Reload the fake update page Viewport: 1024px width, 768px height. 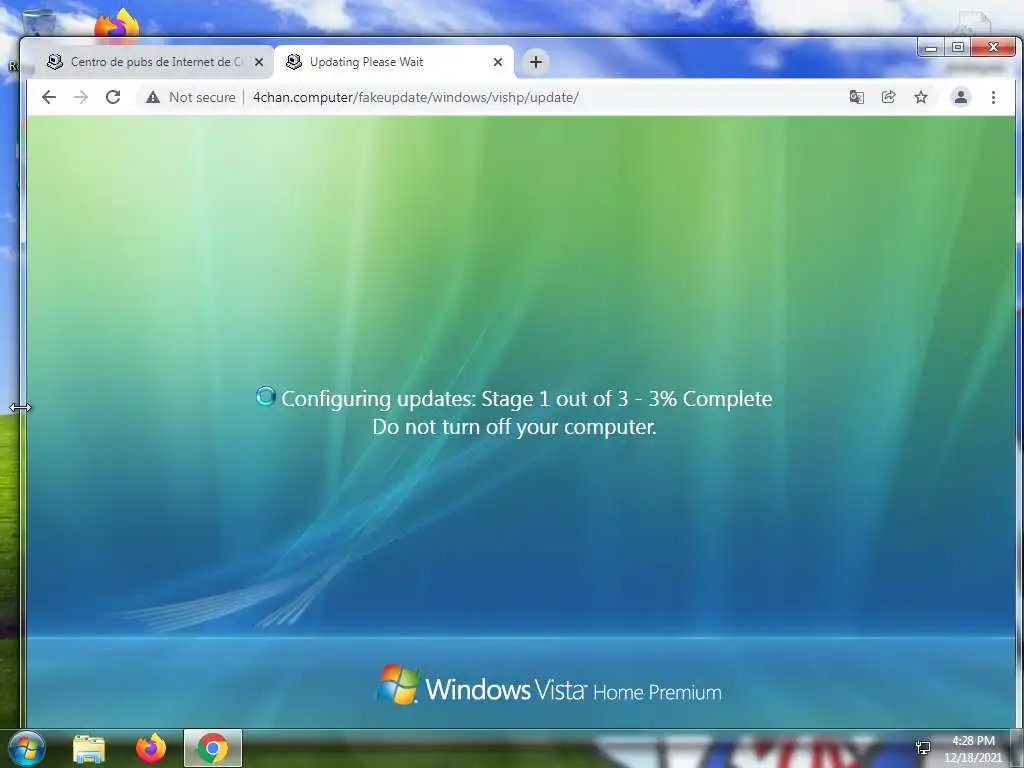(113, 97)
